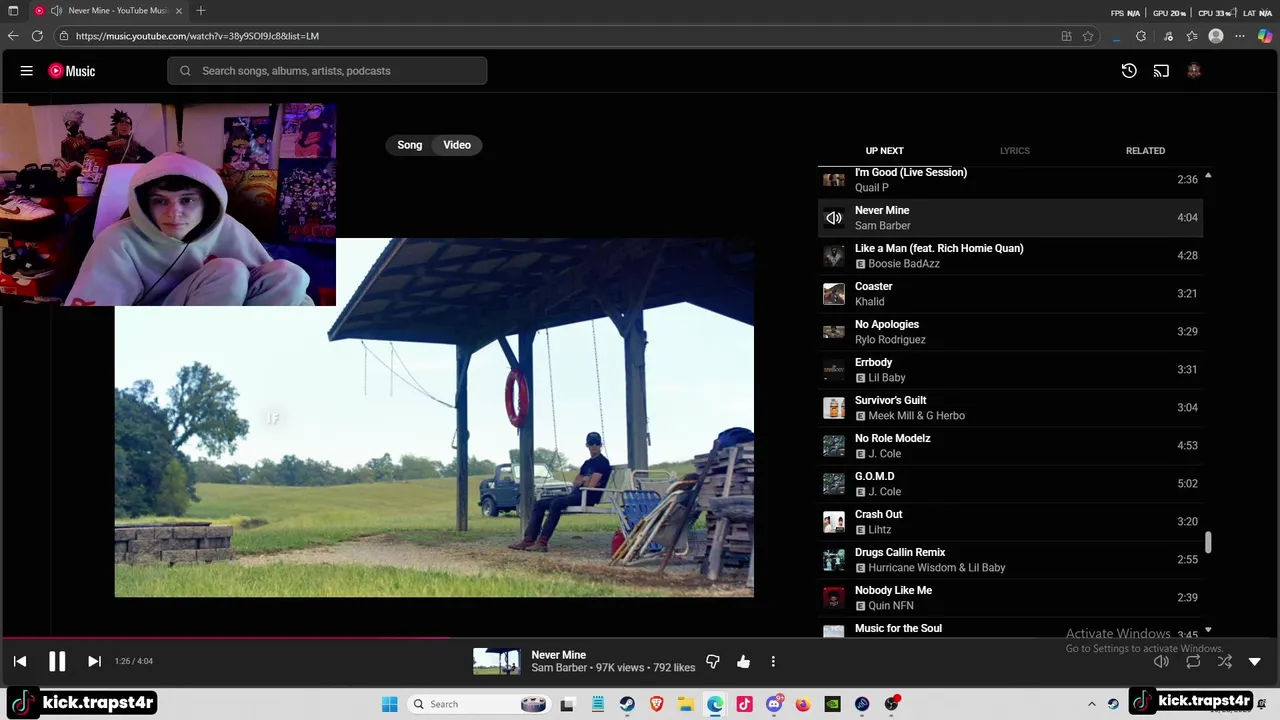Play Like a Man by Boosie BadAzz
This screenshot has width=1280, height=720.
coord(1010,256)
